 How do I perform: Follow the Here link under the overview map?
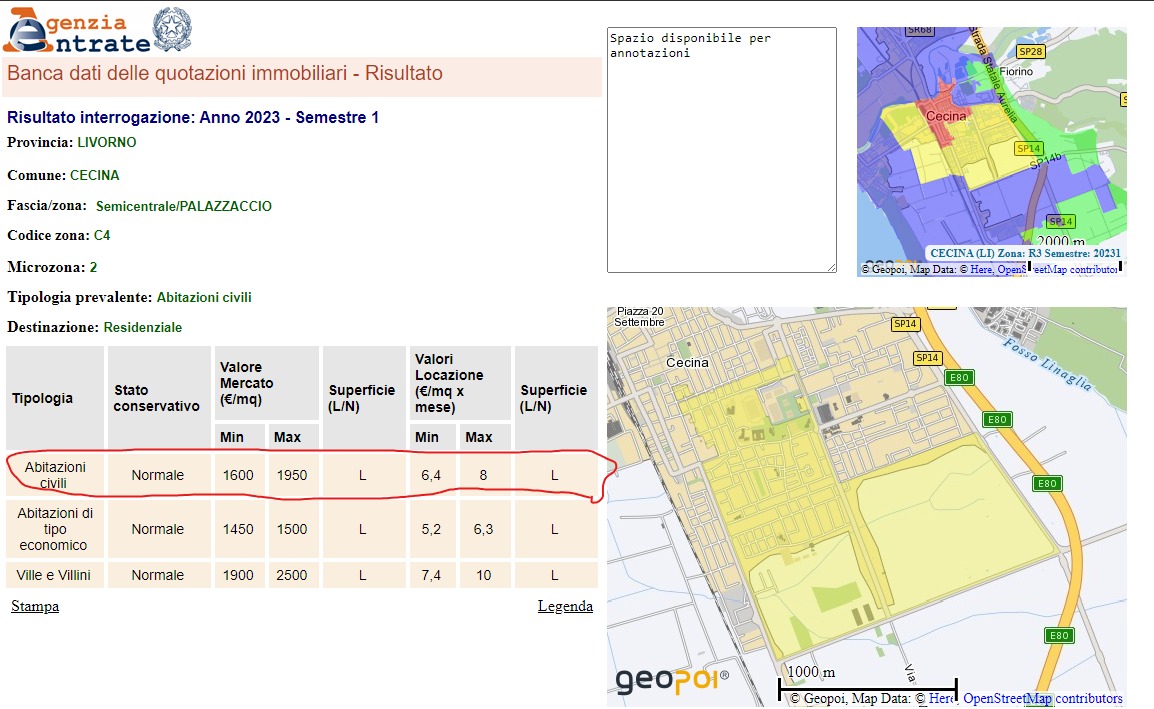981,269
